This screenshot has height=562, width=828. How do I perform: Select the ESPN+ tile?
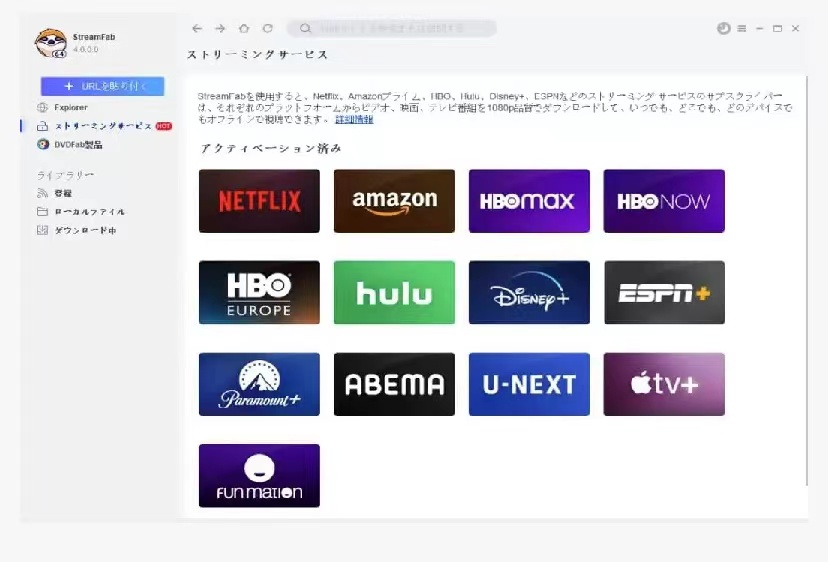coord(664,292)
